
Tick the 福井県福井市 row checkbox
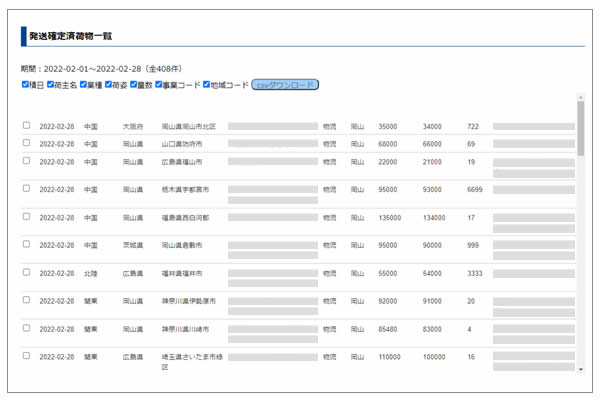tap(27, 272)
